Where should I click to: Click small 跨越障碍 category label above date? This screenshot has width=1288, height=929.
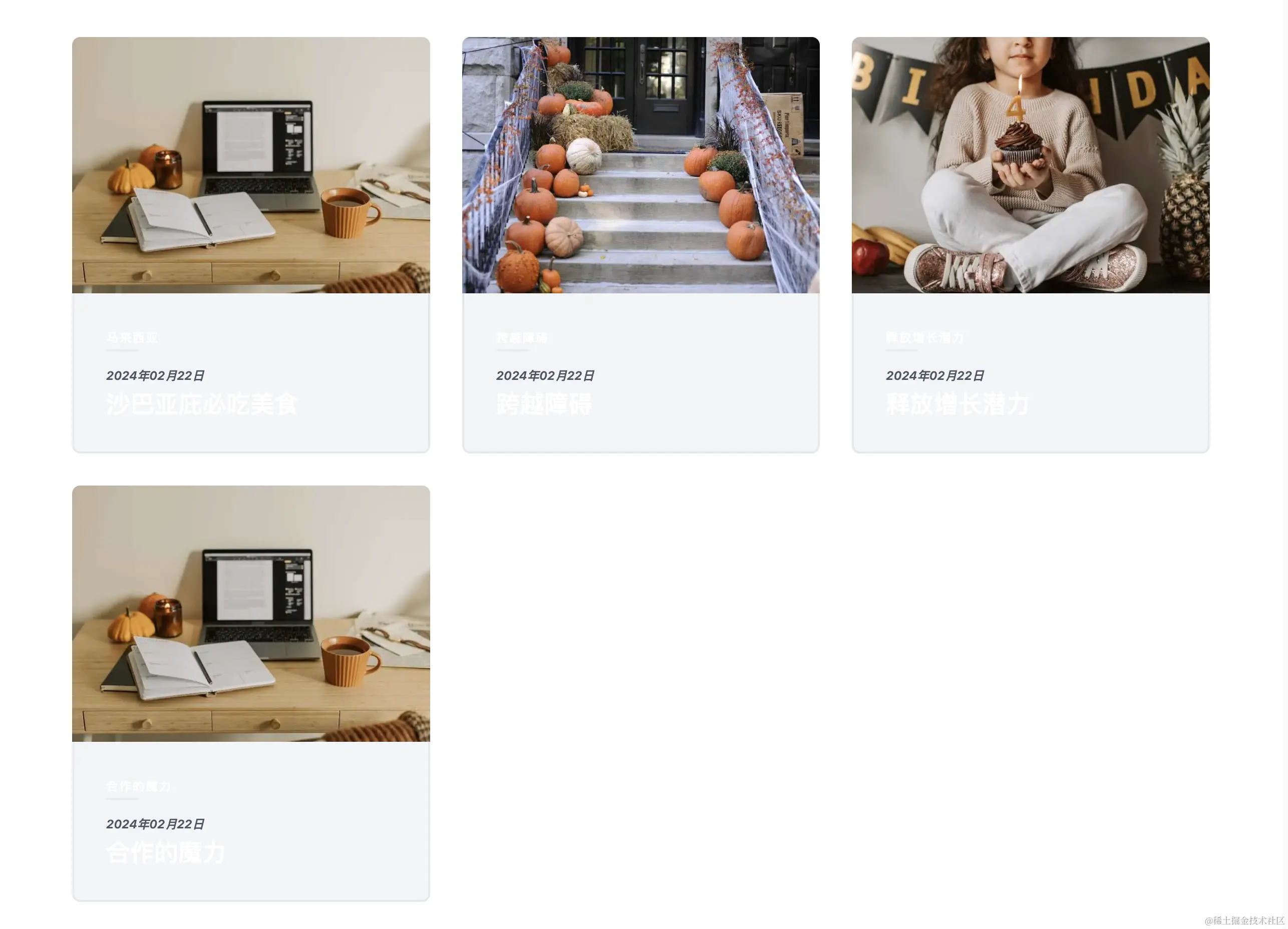[522, 338]
